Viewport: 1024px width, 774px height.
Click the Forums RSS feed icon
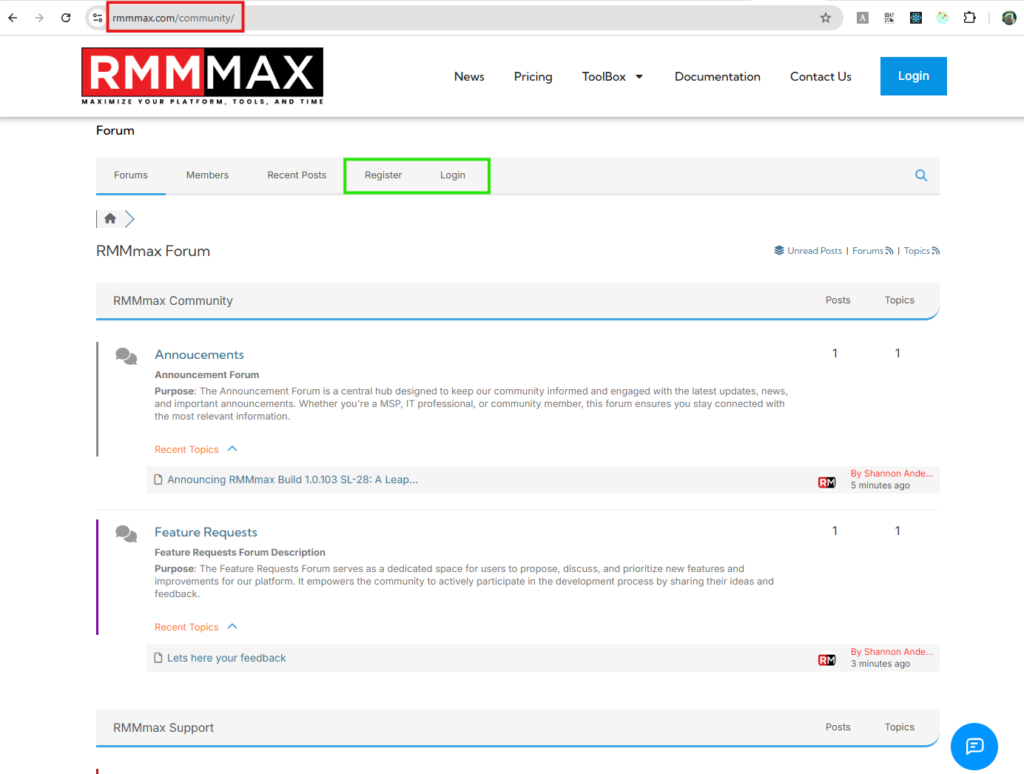click(889, 251)
